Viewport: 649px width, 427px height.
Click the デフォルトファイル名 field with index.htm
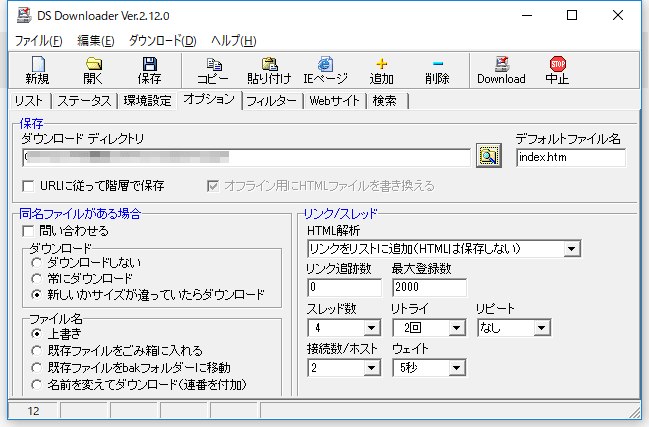[571, 157]
